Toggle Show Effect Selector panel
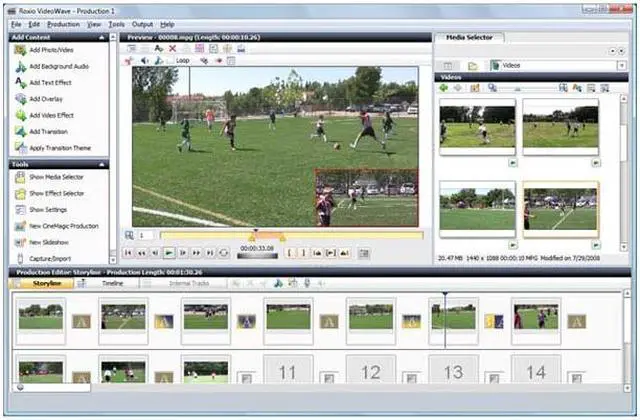The width and height of the screenshot is (640, 420). 20,193
